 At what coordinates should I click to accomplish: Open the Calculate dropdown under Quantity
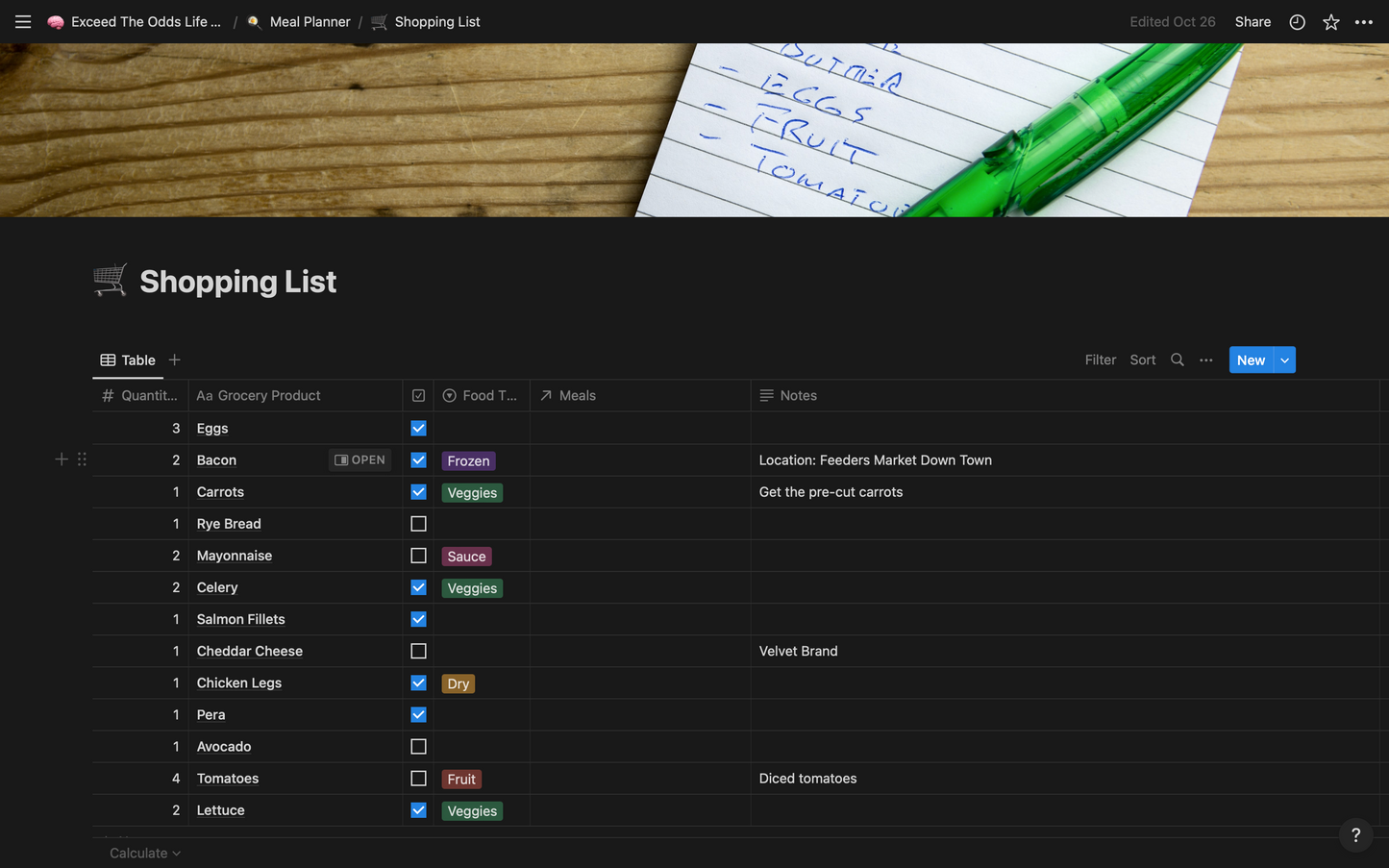145,853
